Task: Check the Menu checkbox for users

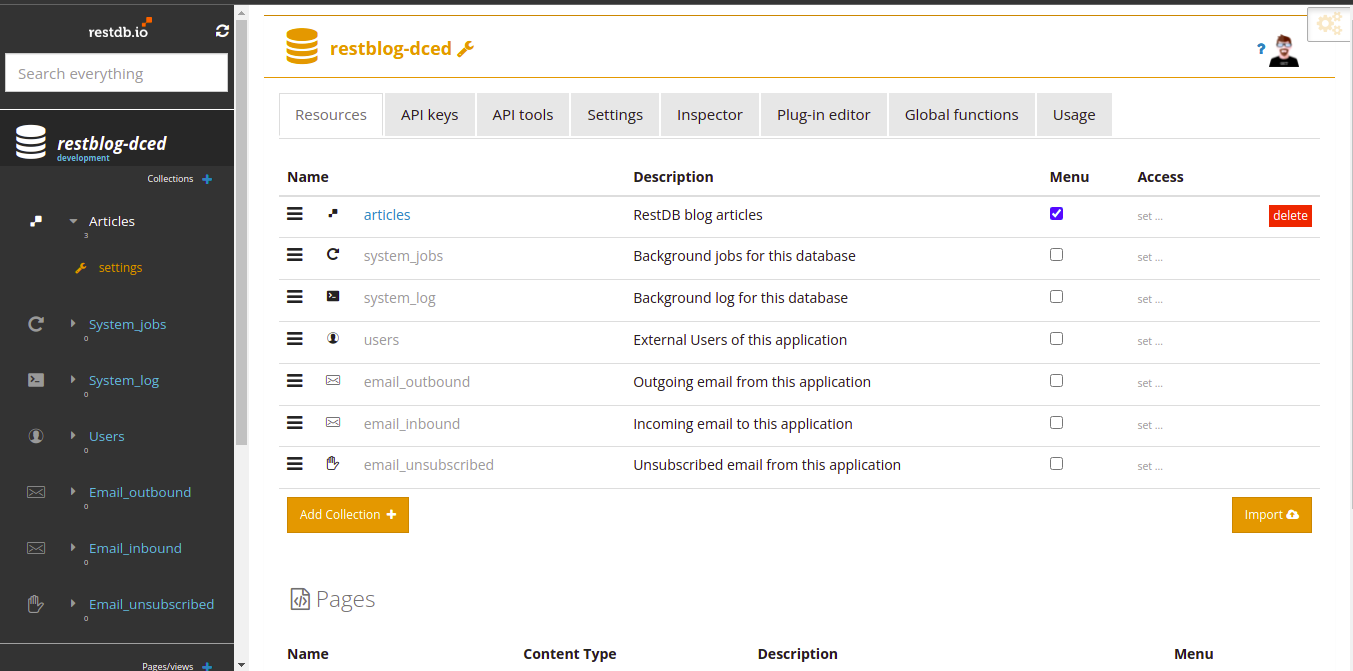Action: (x=1056, y=339)
